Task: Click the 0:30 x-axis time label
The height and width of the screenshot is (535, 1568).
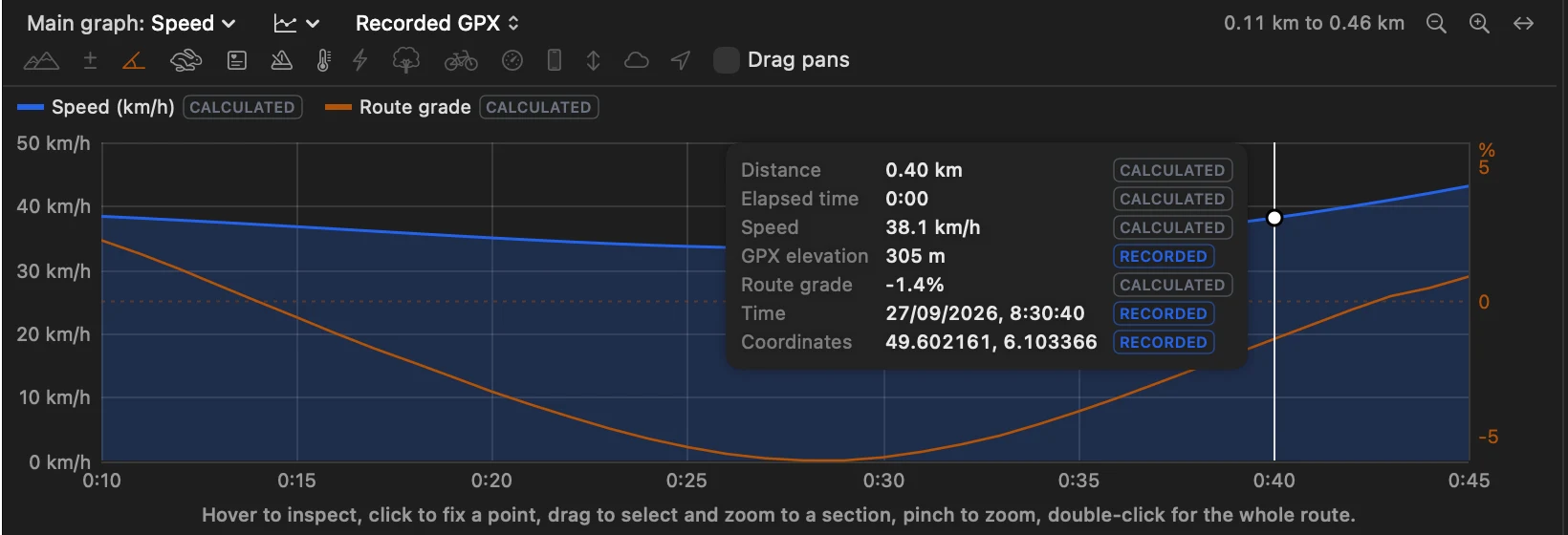Action: pos(883,481)
